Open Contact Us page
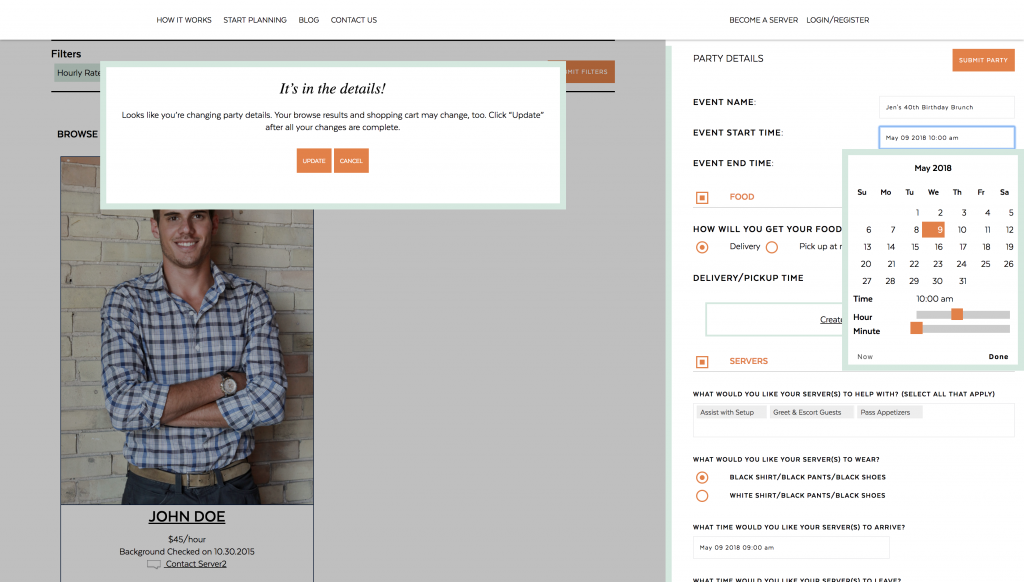Image resolution: width=1024 pixels, height=582 pixels. point(354,20)
